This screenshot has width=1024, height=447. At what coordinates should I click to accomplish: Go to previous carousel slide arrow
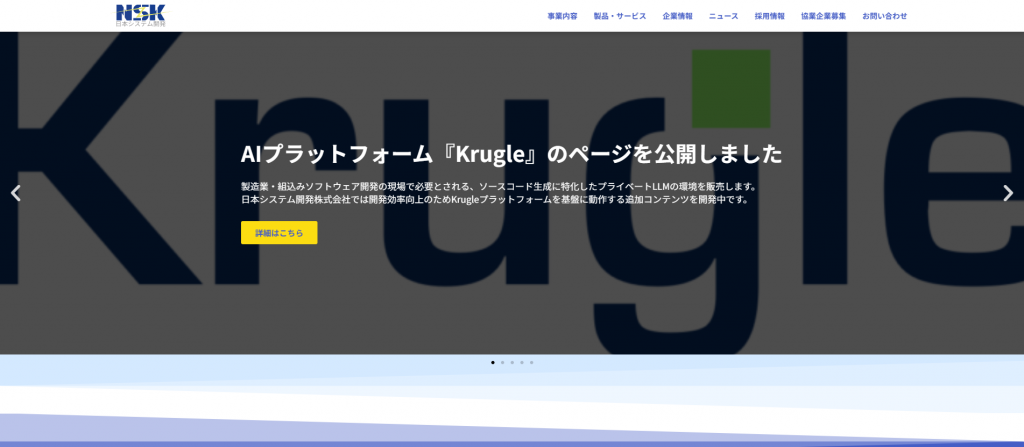point(16,193)
